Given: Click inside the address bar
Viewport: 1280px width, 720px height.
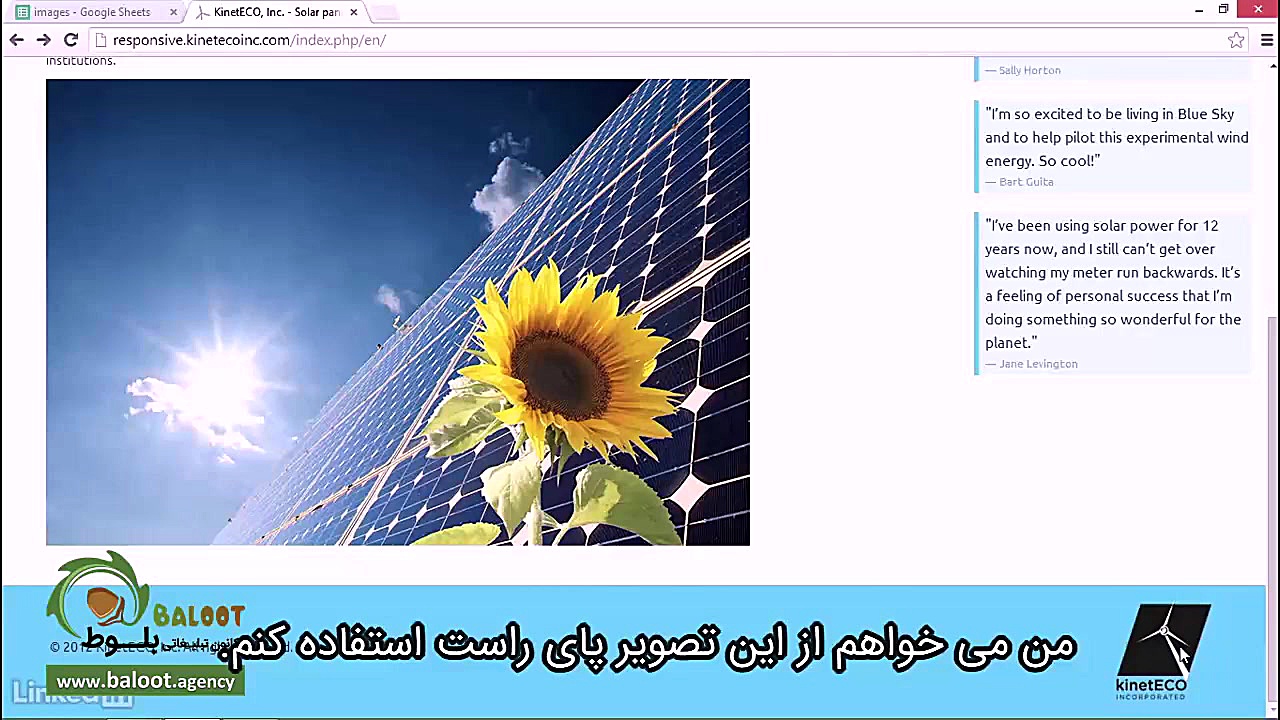Looking at the screenshot, I should tap(400, 40).
